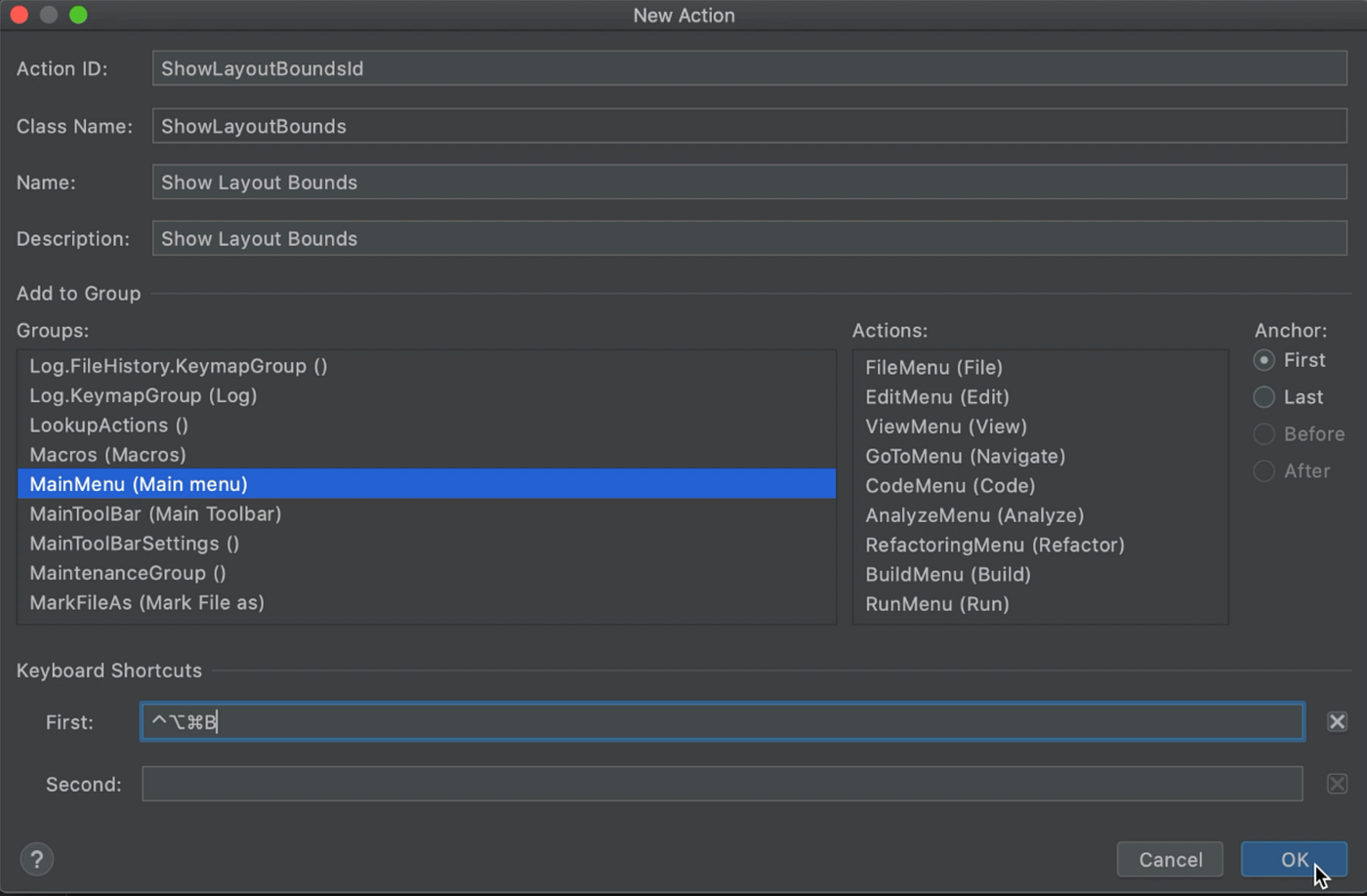Click the Action ID input field
The width and height of the screenshot is (1367, 896).
(x=749, y=68)
